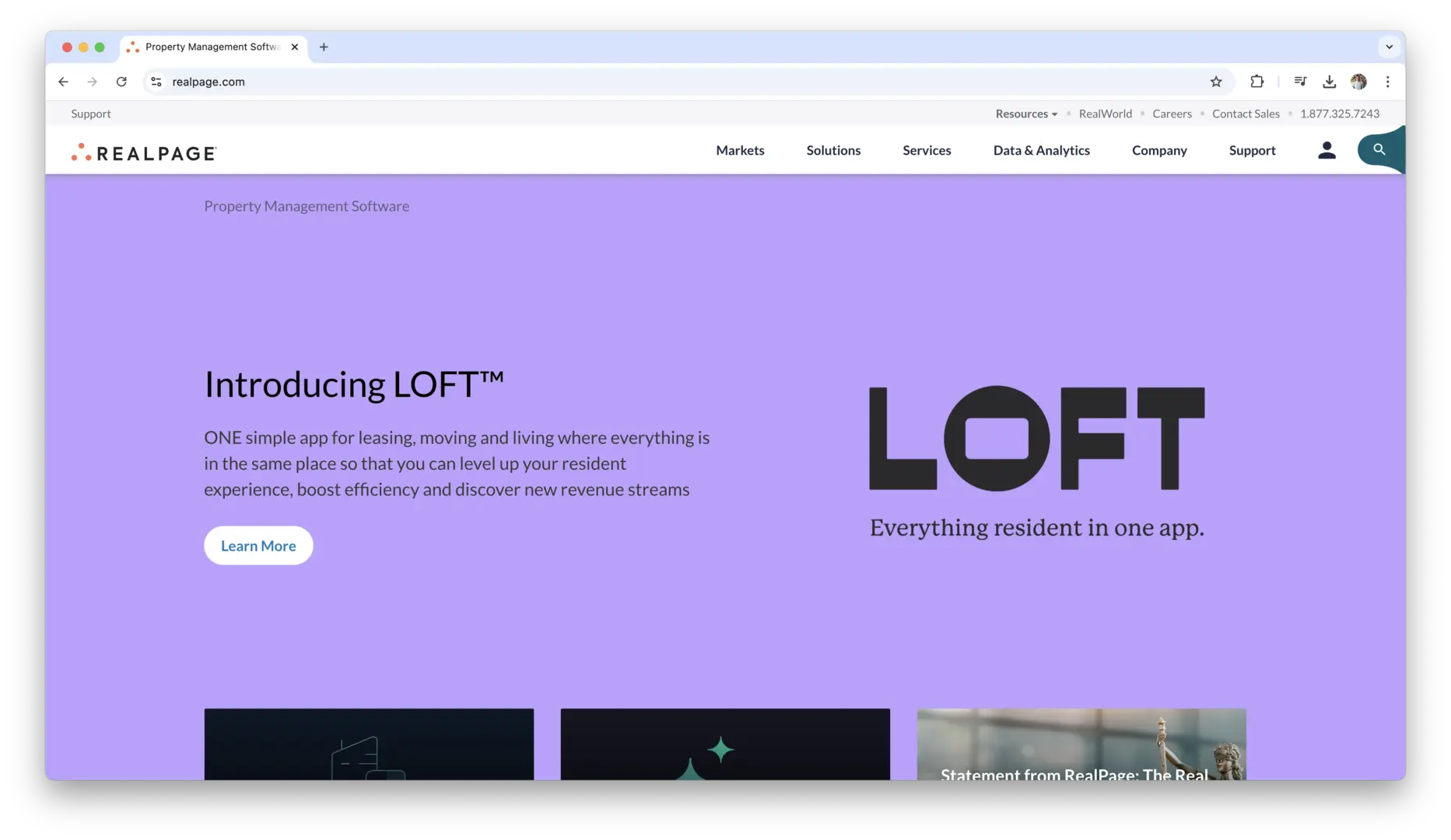Open the Services menu
This screenshot has width=1451, height=840.
pyautogui.click(x=927, y=150)
